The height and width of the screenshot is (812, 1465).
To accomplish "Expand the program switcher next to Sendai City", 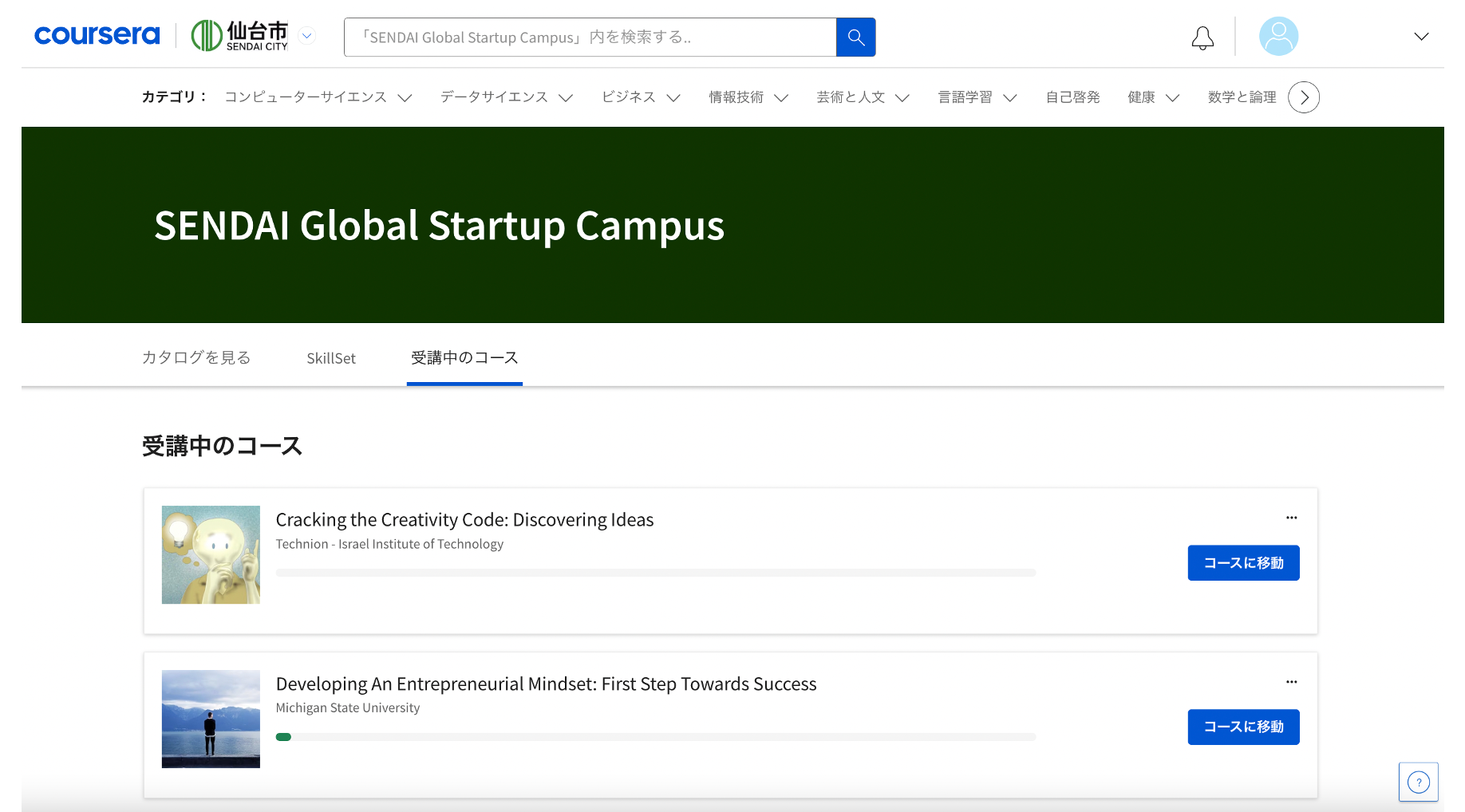I will click(307, 36).
